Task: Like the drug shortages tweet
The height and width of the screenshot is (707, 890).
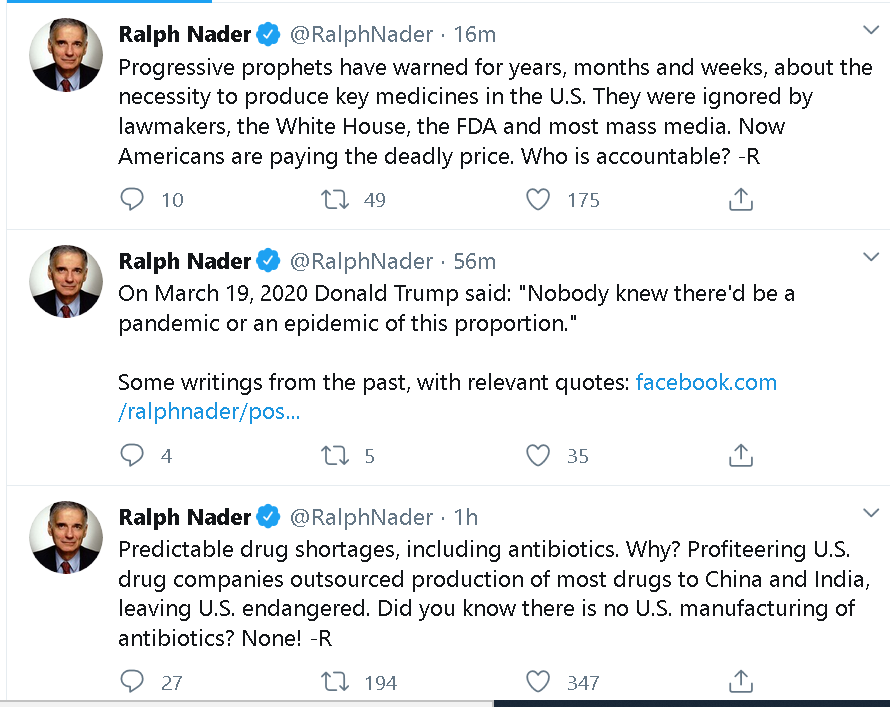Action: pos(538,681)
